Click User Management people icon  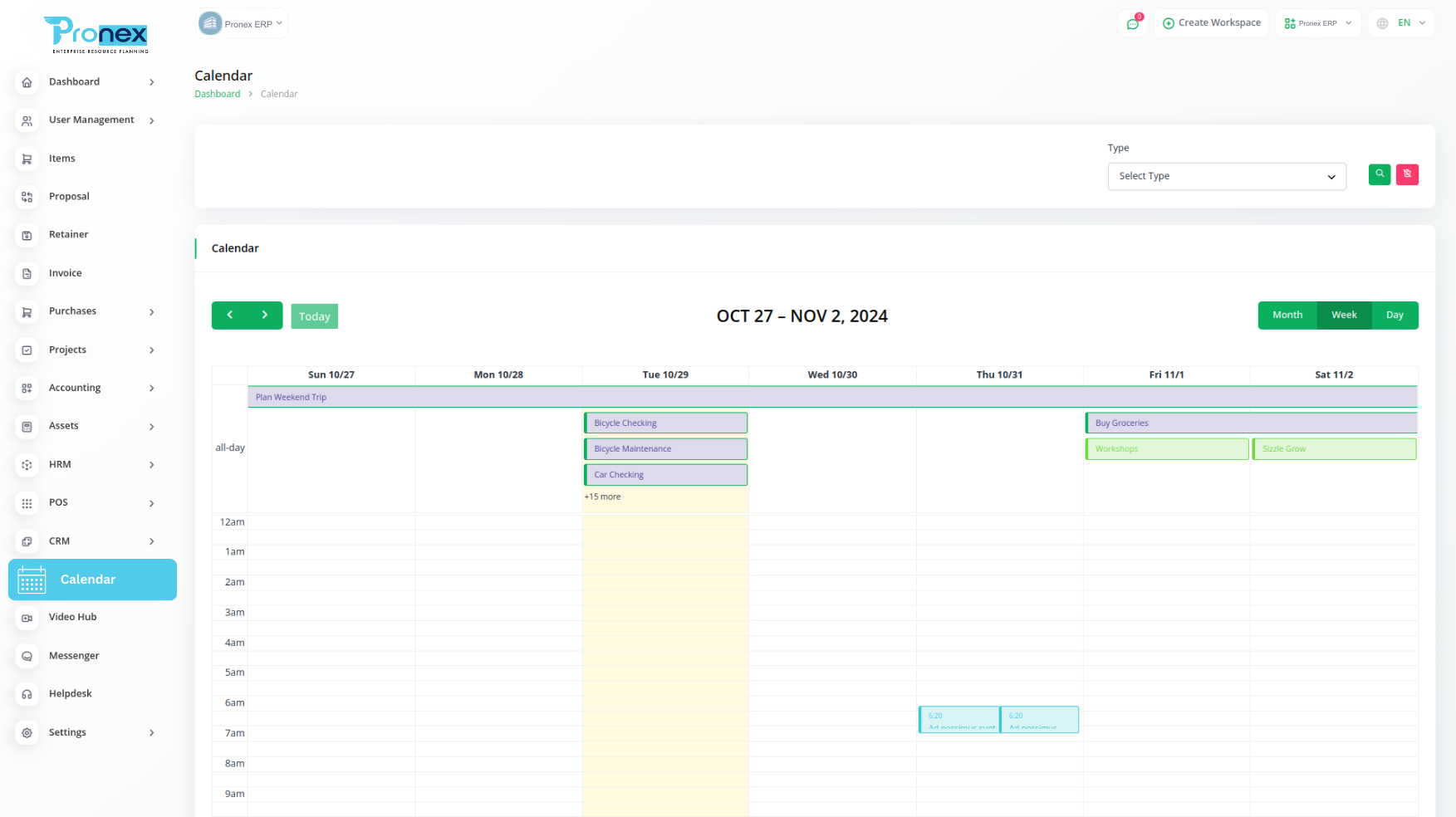click(27, 120)
